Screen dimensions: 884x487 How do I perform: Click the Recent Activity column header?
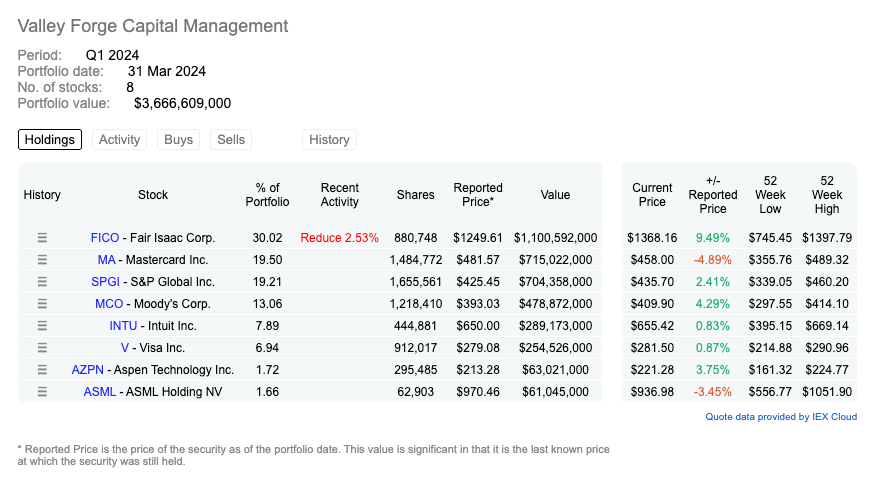point(339,195)
